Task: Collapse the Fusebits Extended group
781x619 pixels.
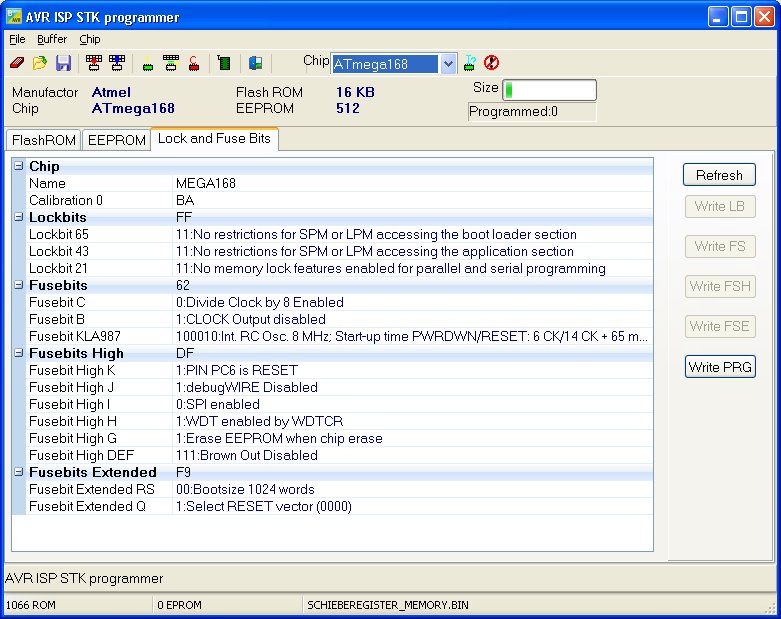Action: point(19,472)
